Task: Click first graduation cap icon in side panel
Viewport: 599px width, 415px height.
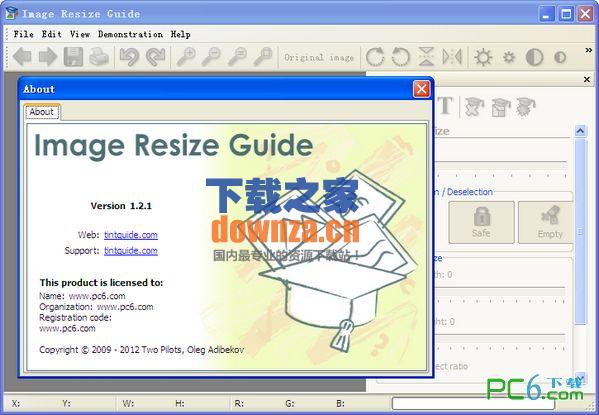Action: pos(474,107)
